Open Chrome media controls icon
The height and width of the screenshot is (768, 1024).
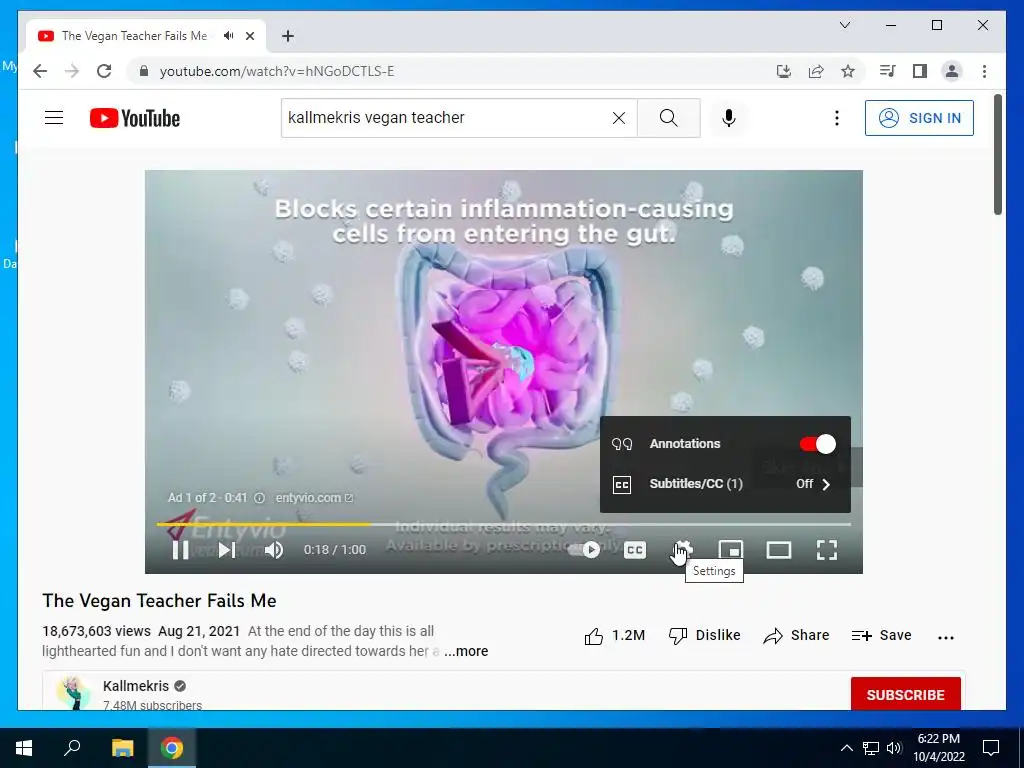[x=888, y=71]
